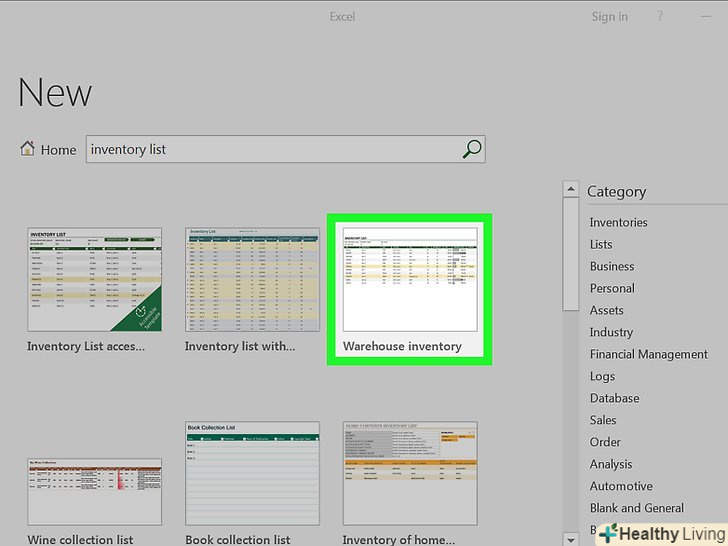The image size is (728, 546).
Task: Choose the Sales category
Action: point(603,420)
